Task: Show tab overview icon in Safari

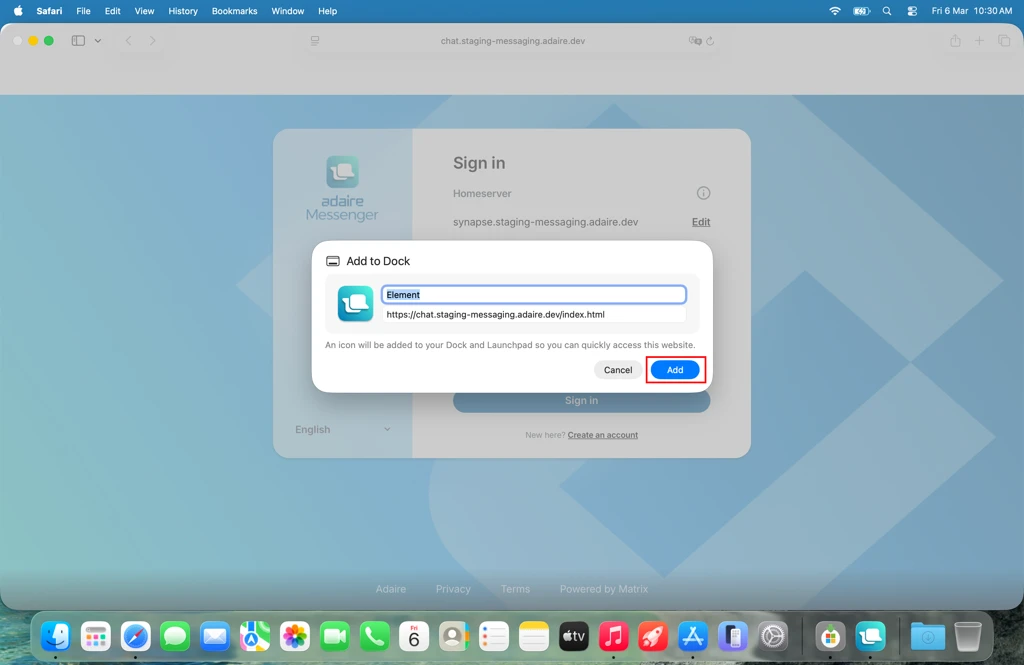Action: pyautogui.click(x=1004, y=41)
